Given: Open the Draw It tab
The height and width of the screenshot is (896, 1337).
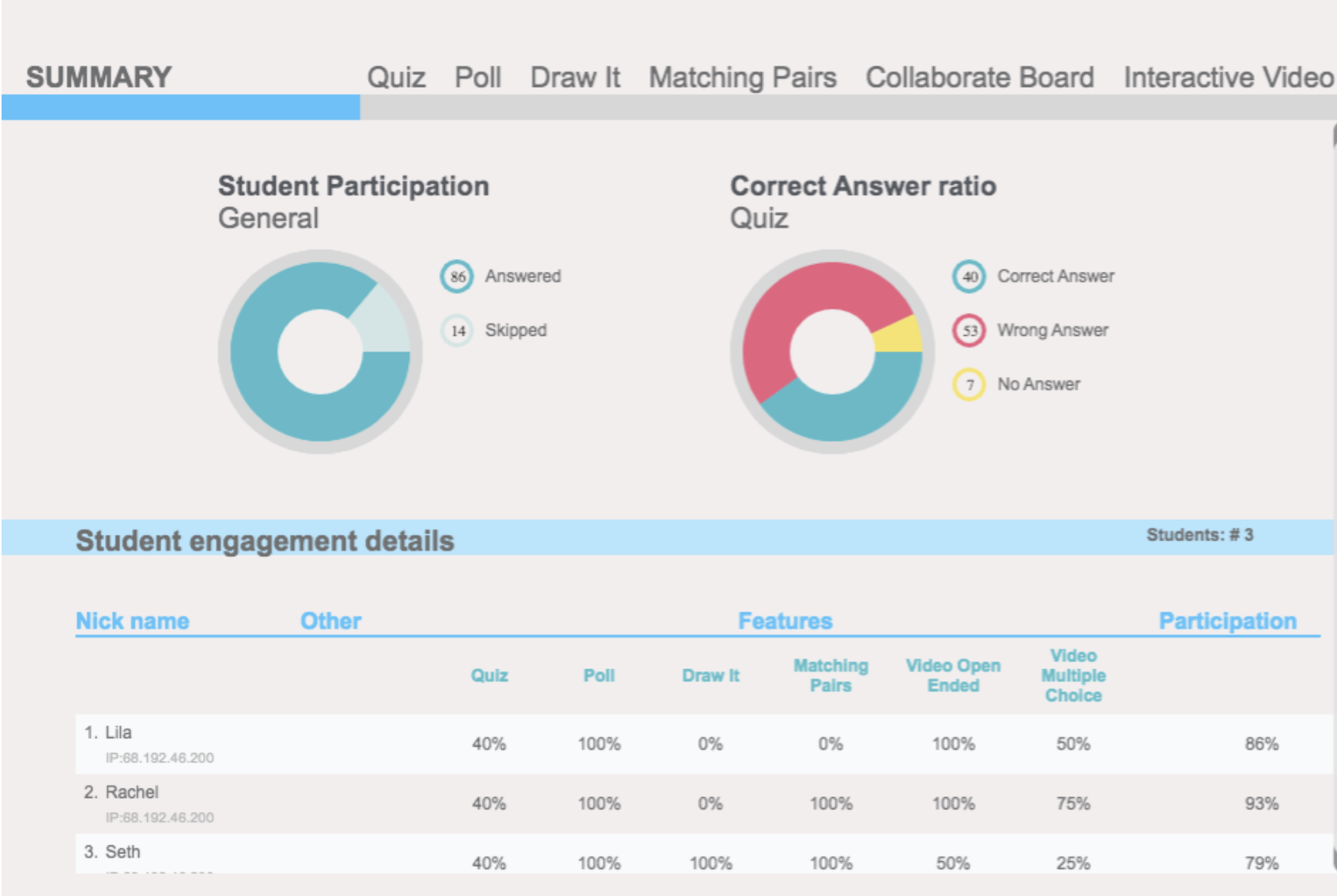Looking at the screenshot, I should pyautogui.click(x=574, y=77).
